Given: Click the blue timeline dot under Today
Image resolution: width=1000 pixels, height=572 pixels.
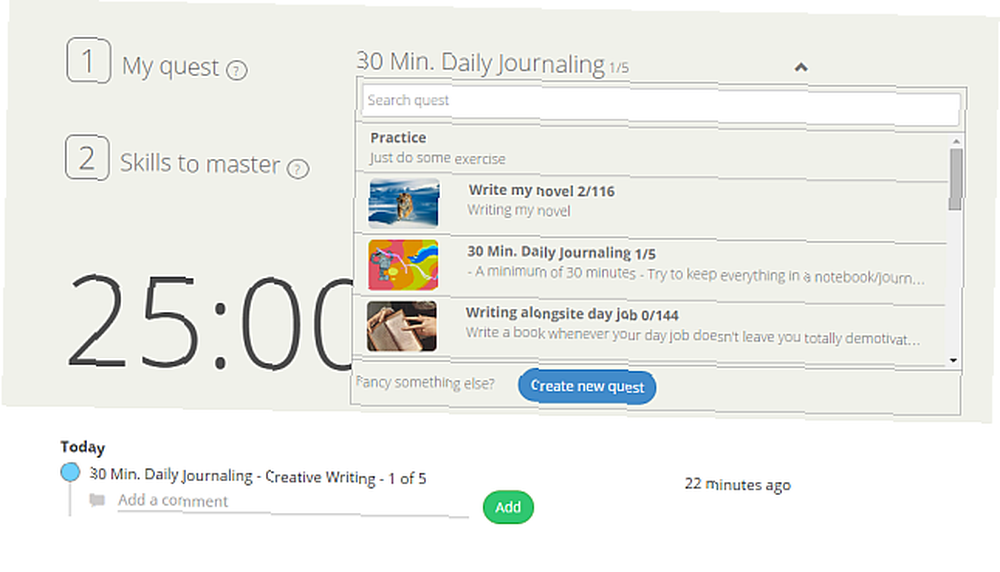Looking at the screenshot, I should (x=70, y=473).
